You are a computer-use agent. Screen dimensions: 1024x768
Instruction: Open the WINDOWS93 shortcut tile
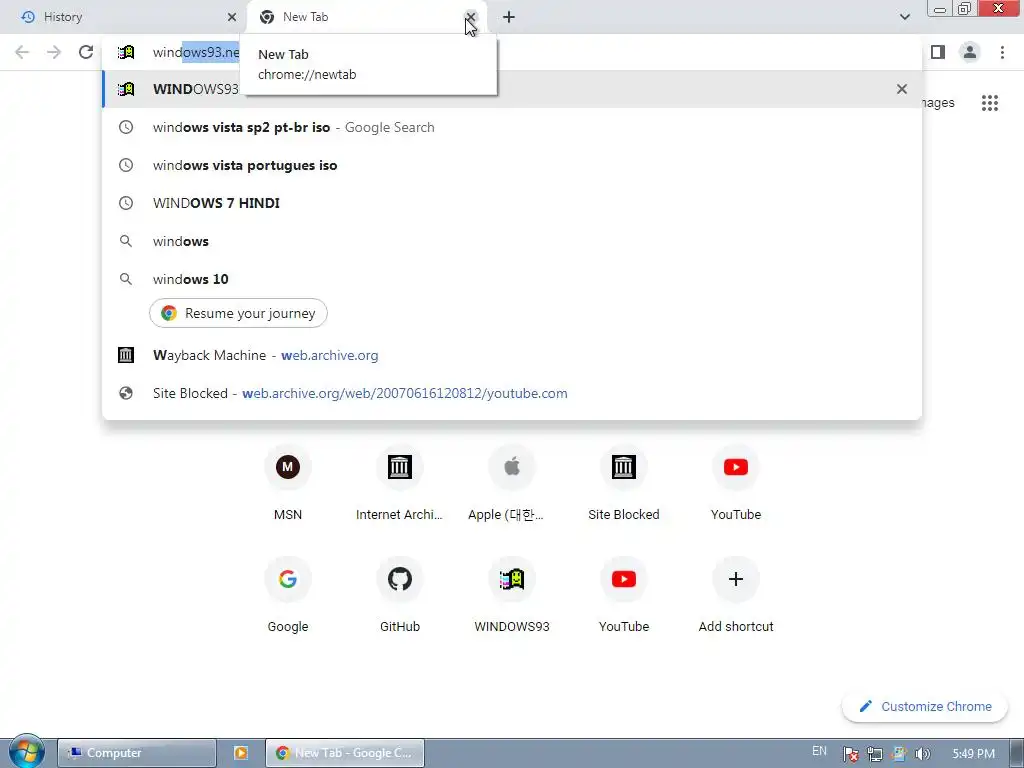coord(512,596)
